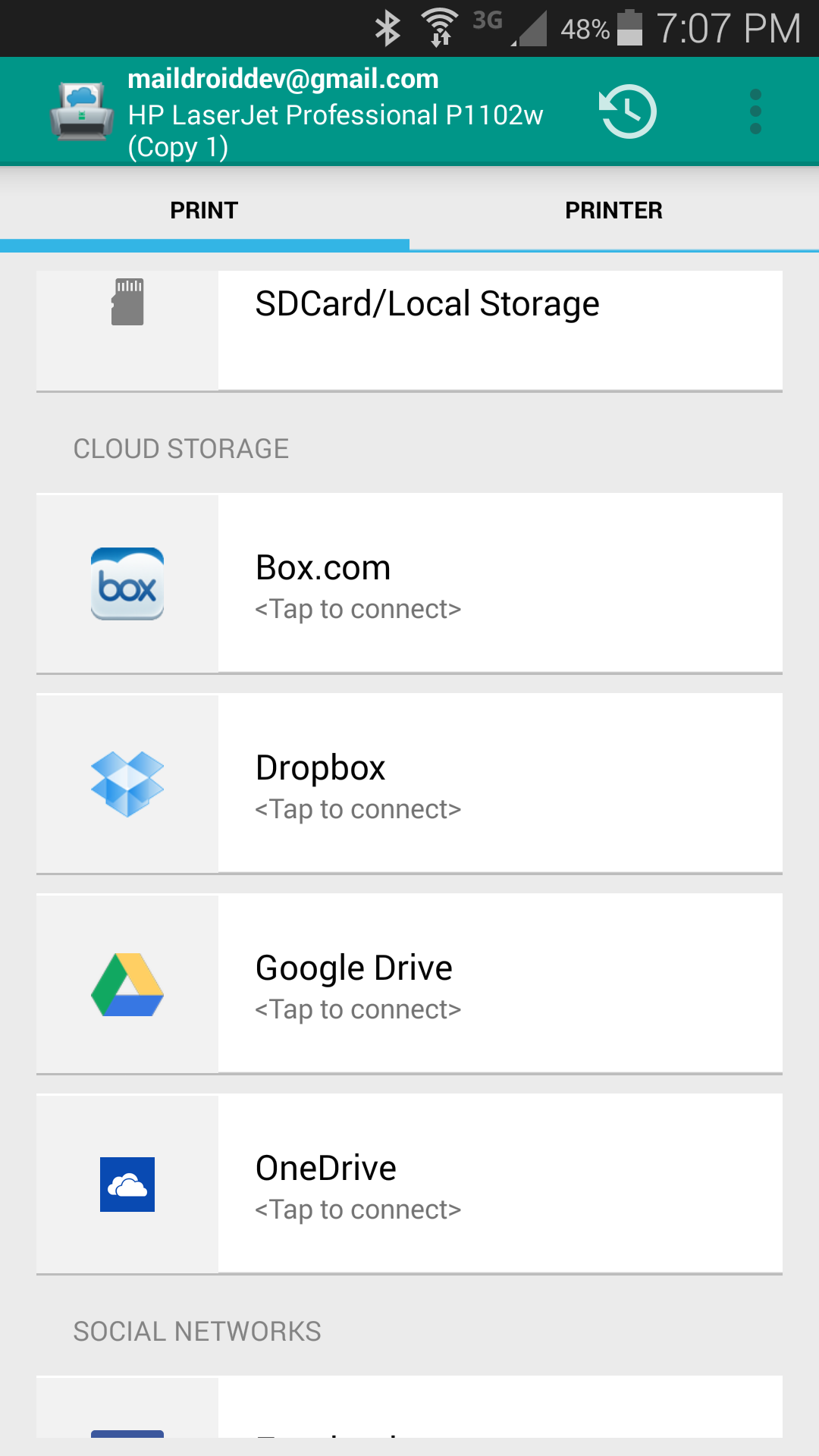Tap the Box.com logo icon
Viewport: 819px width, 1456px height.
pos(127,584)
